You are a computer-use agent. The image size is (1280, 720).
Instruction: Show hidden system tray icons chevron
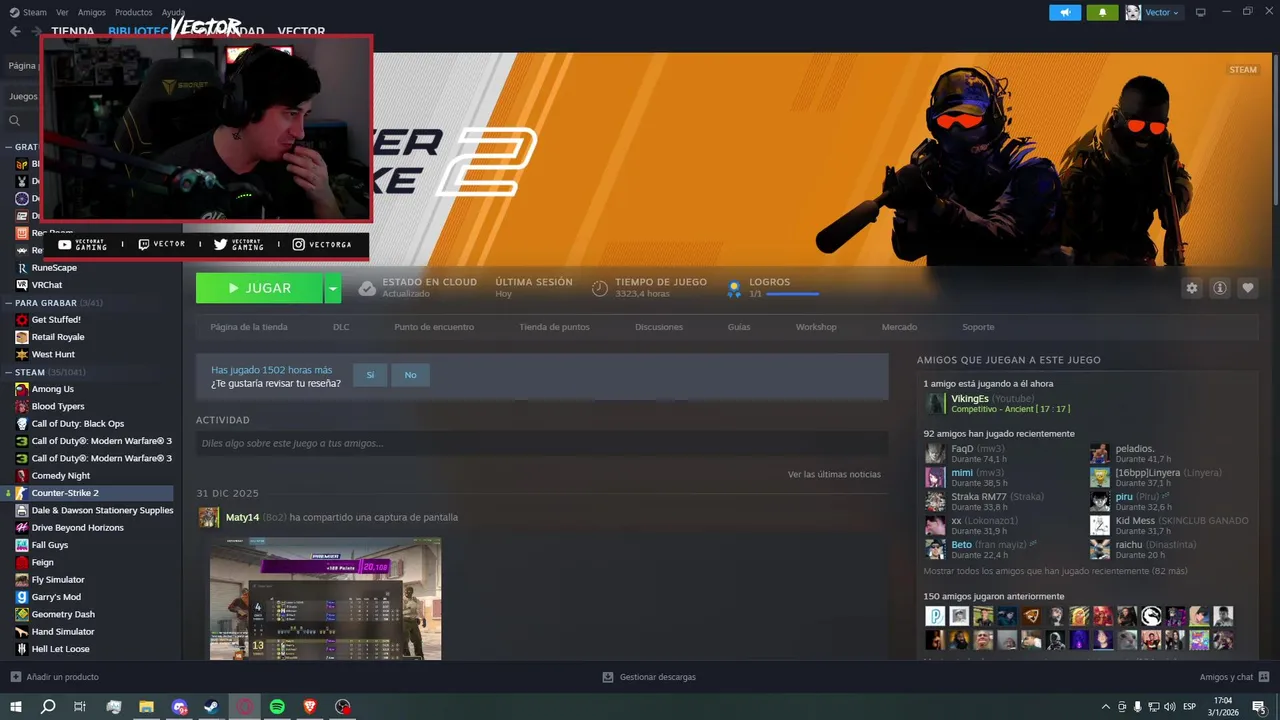pyautogui.click(x=1105, y=706)
